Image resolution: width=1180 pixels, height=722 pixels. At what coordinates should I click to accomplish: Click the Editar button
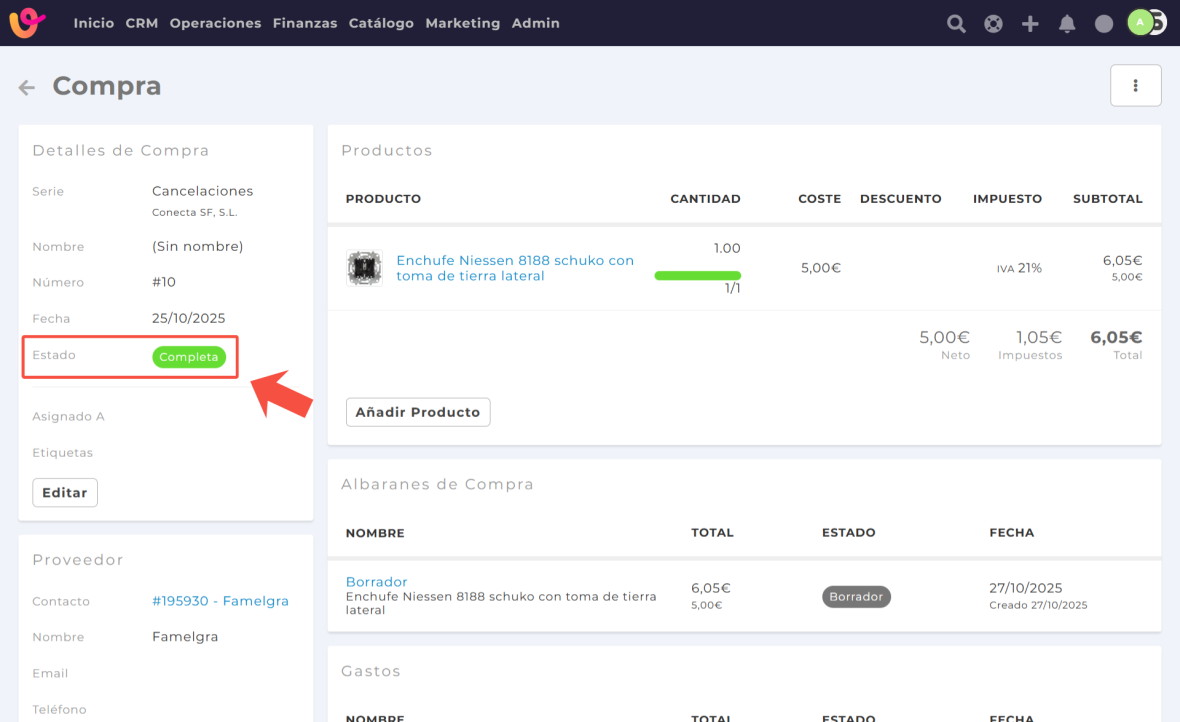point(65,493)
